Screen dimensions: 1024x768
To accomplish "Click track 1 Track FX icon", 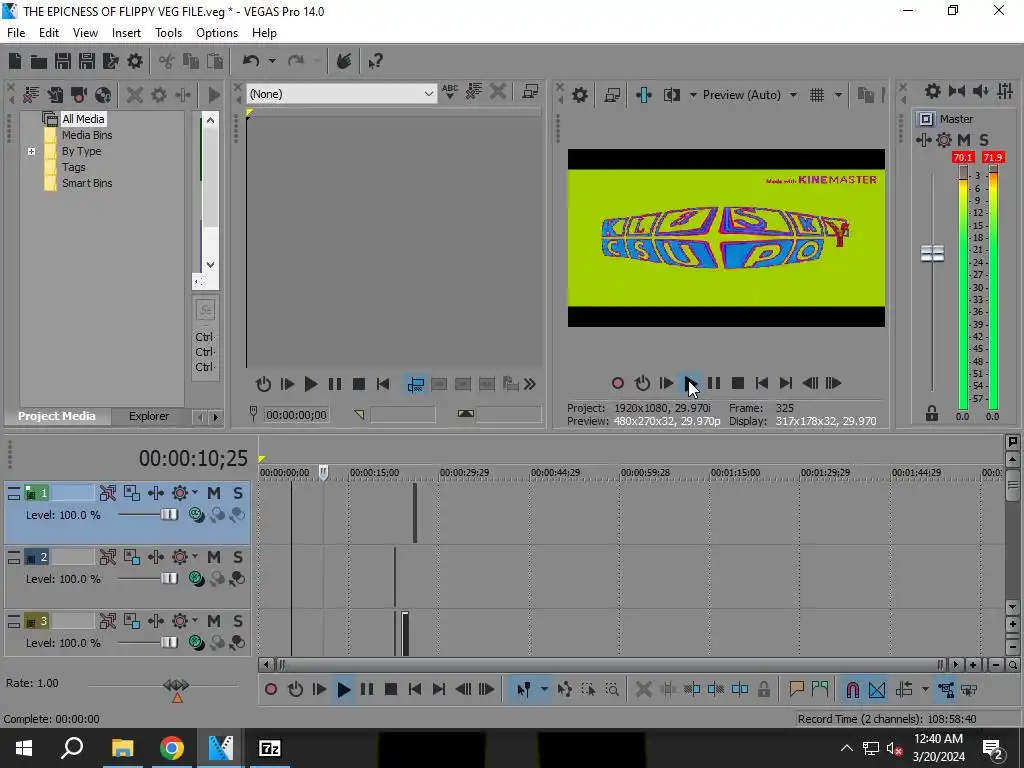I will (180, 493).
